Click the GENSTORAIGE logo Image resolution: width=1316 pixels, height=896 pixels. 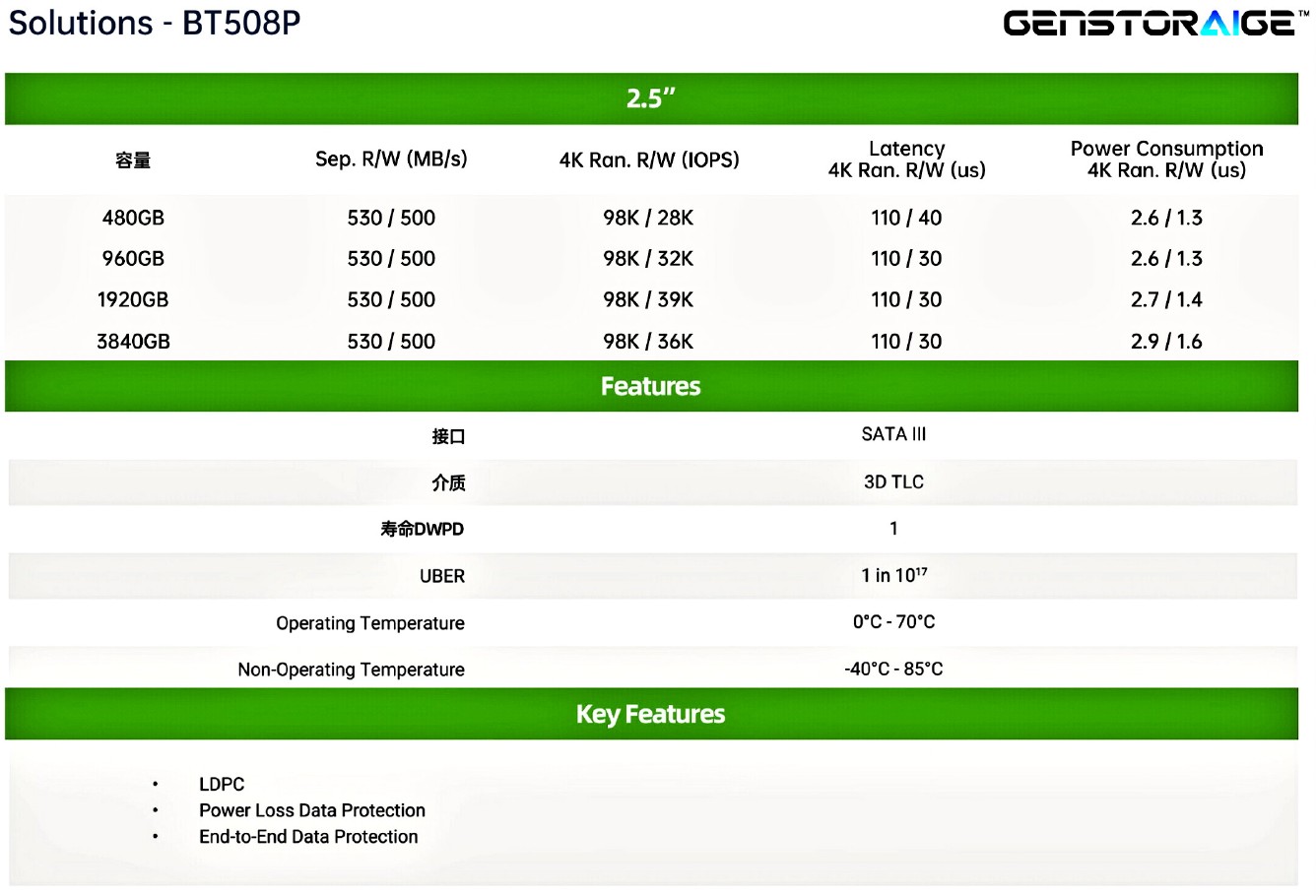coord(1156,24)
